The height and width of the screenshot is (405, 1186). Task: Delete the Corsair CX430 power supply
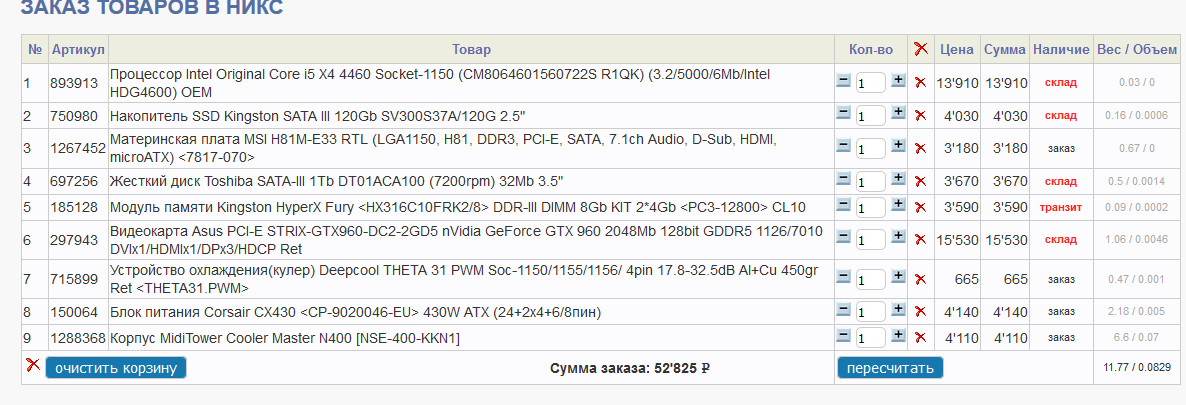pos(920,312)
